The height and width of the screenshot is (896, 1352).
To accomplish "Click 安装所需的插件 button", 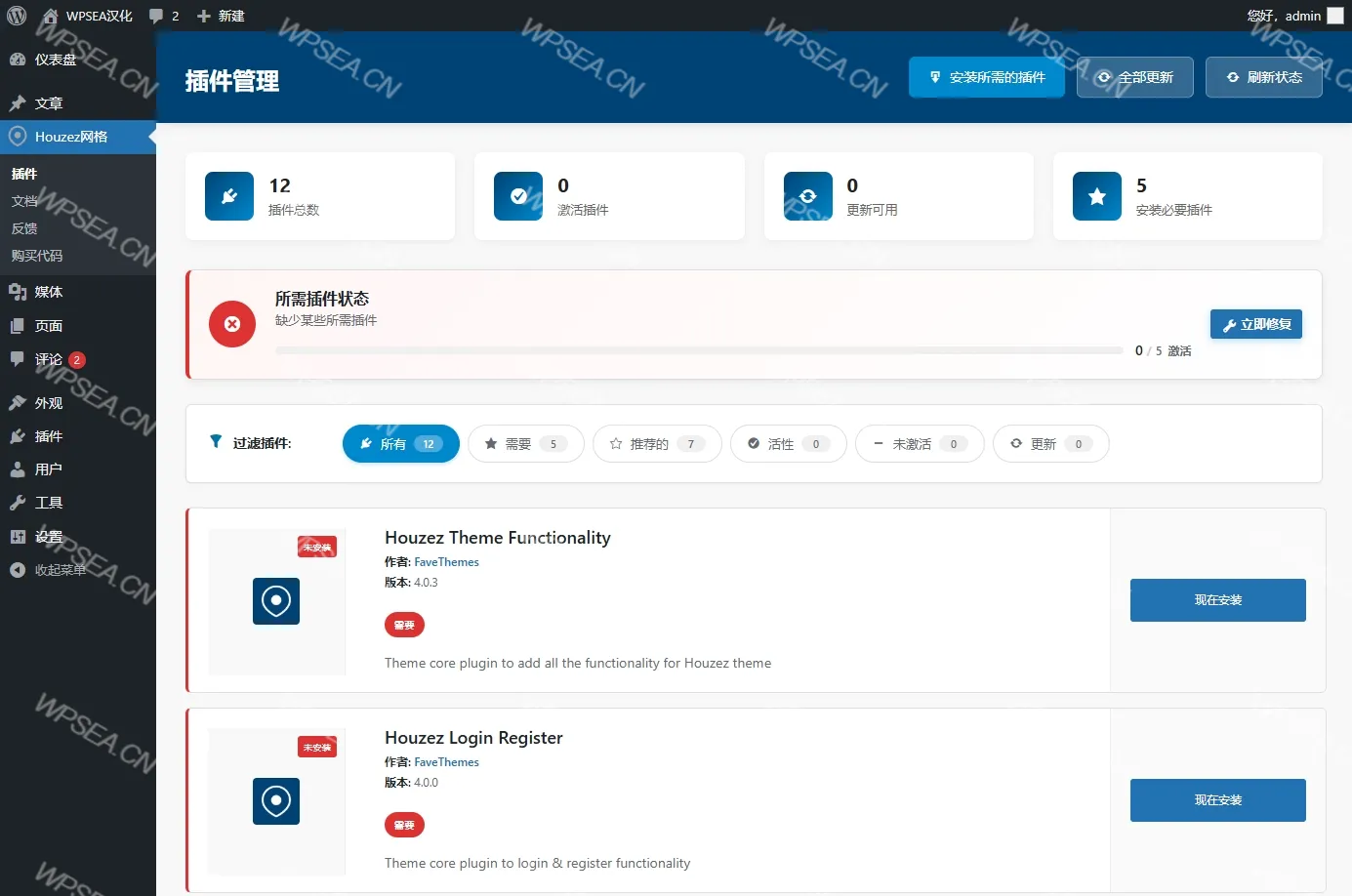I will 987,77.
